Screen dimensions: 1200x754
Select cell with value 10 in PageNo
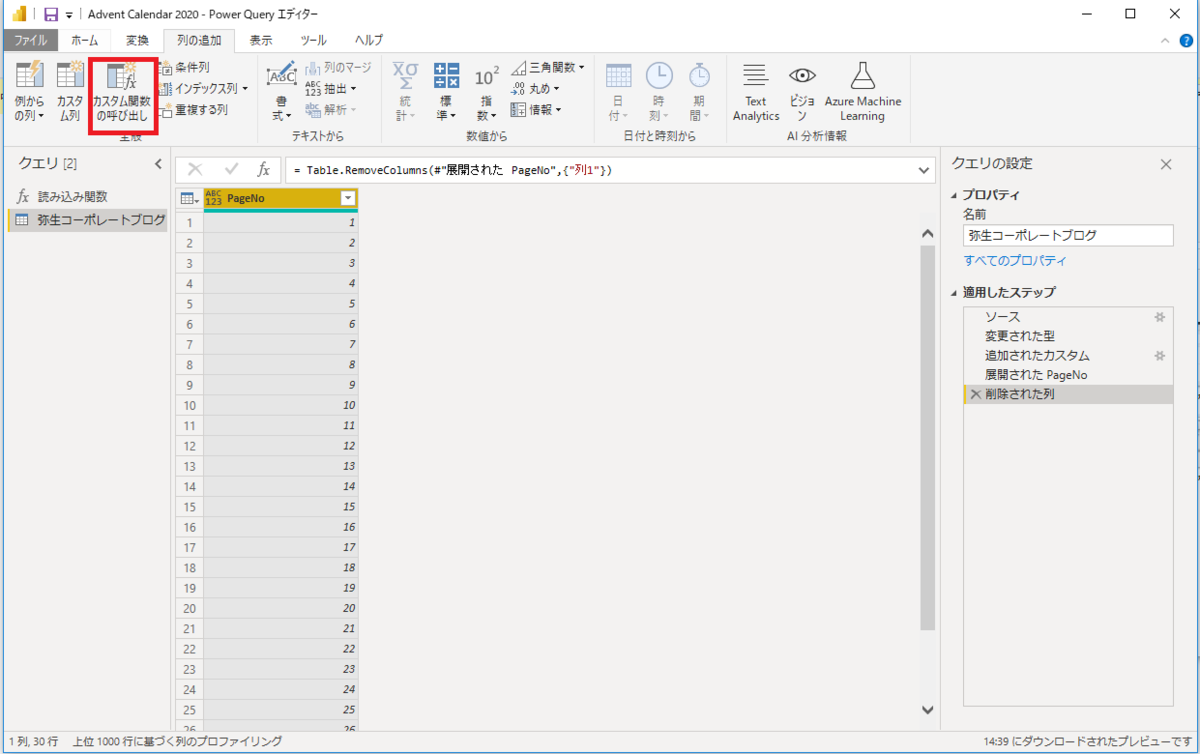coord(280,405)
